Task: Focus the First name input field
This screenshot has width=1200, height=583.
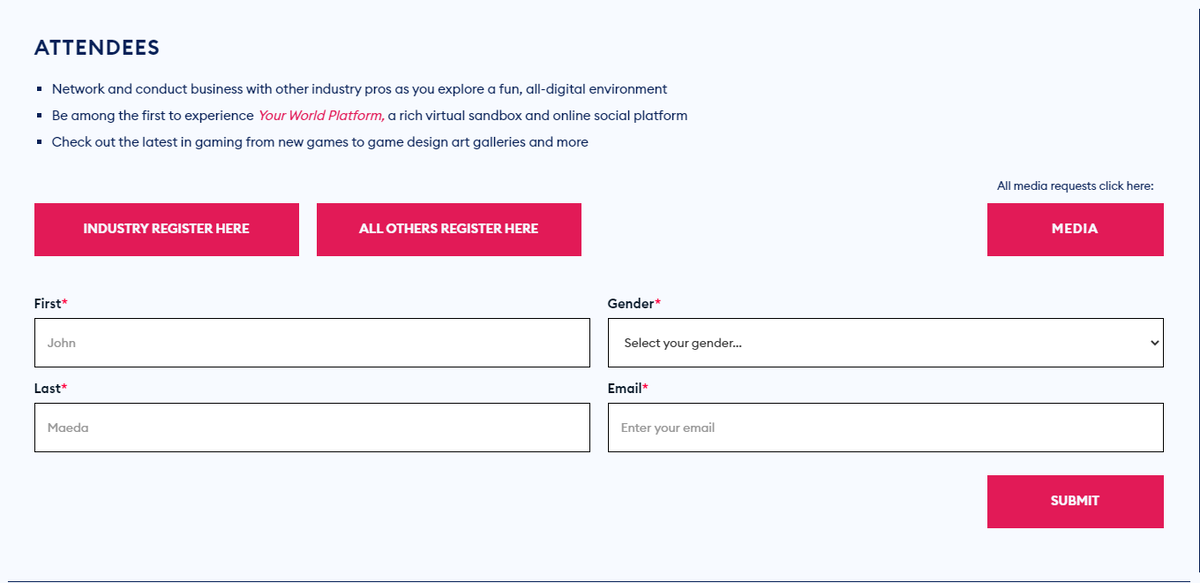Action: [312, 343]
